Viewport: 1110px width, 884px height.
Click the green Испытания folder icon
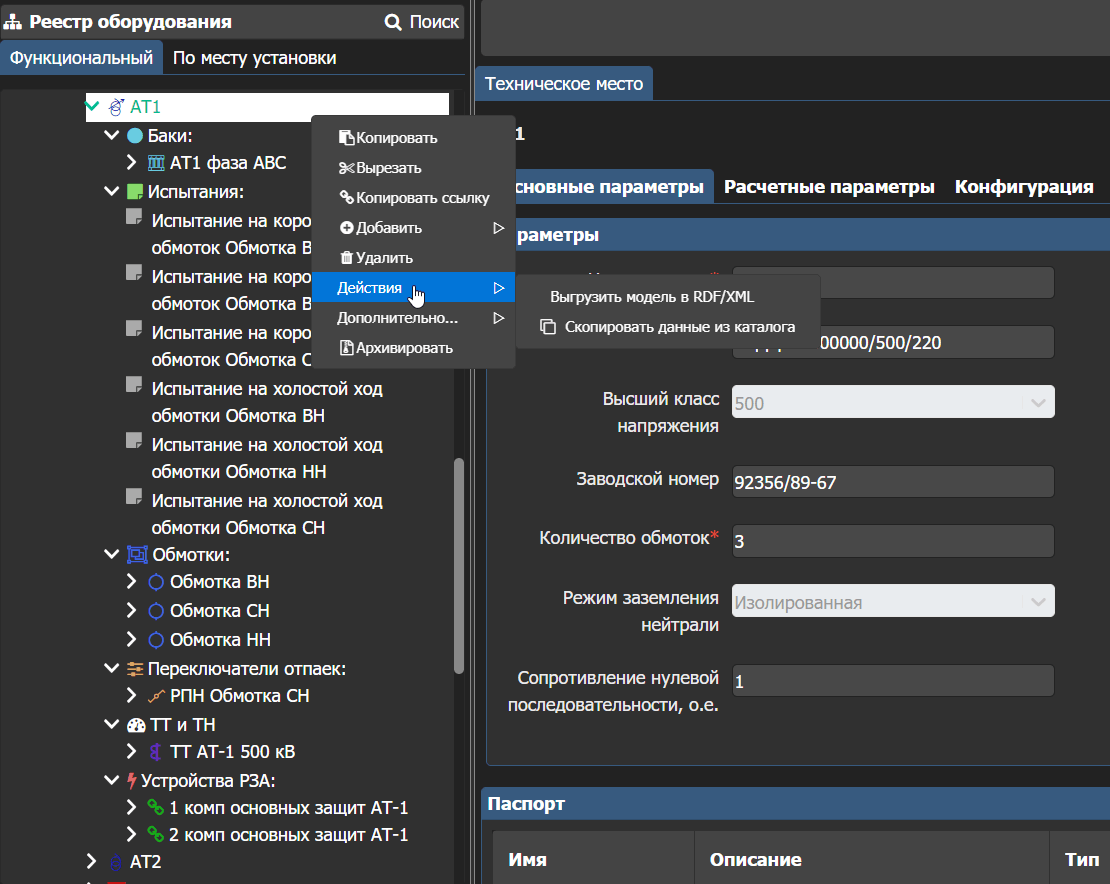[135, 192]
